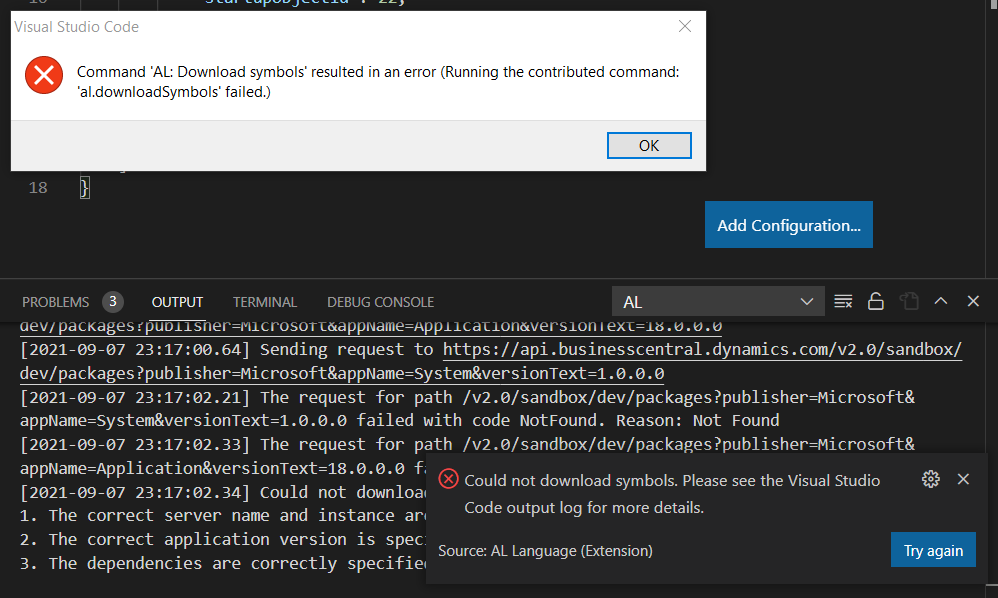This screenshot has height=598, width=998.
Task: Click the problems count badge 3
Action: tap(113, 302)
